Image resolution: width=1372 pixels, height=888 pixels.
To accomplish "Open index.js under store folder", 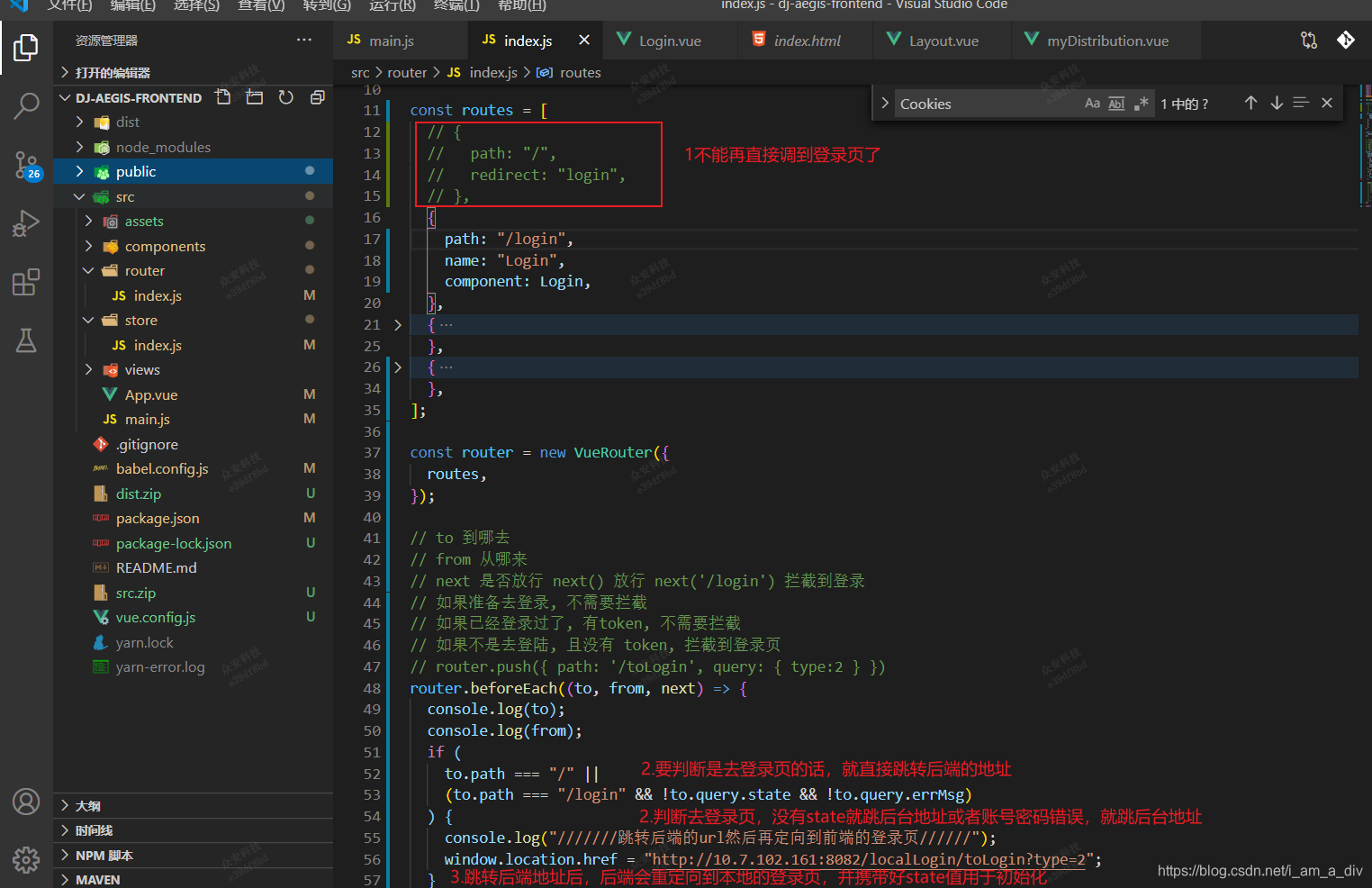I will 194,345.
